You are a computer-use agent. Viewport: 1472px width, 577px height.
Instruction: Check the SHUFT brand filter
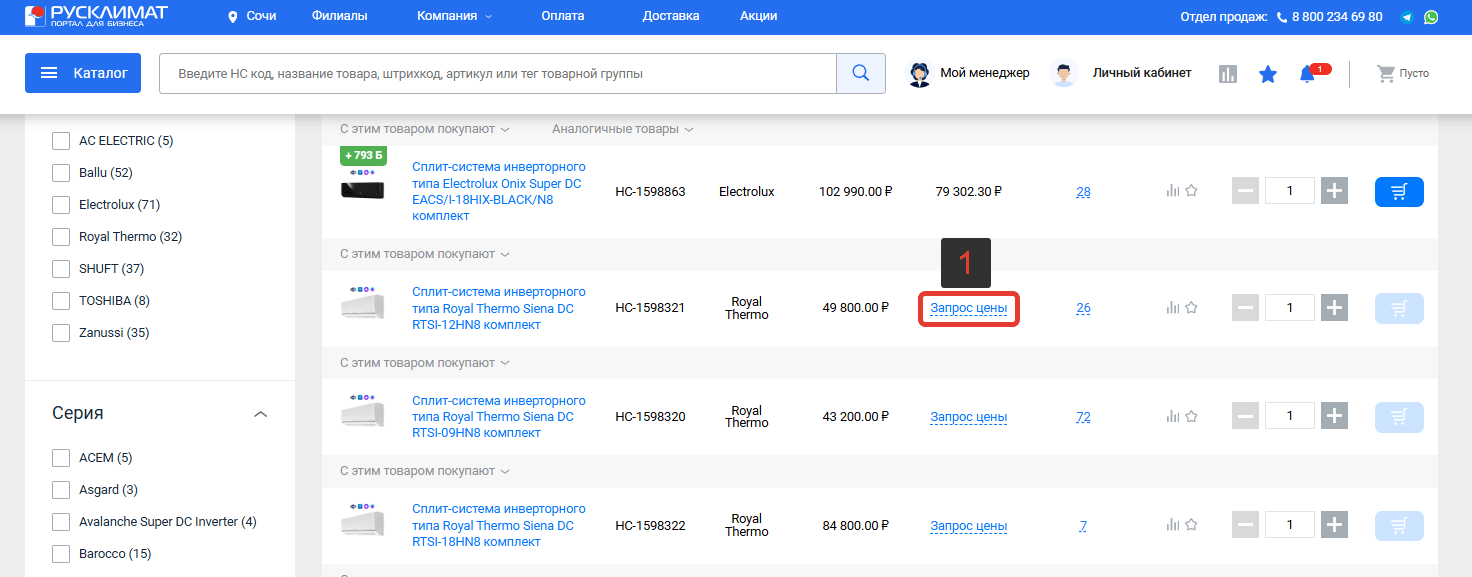pyautogui.click(x=61, y=269)
